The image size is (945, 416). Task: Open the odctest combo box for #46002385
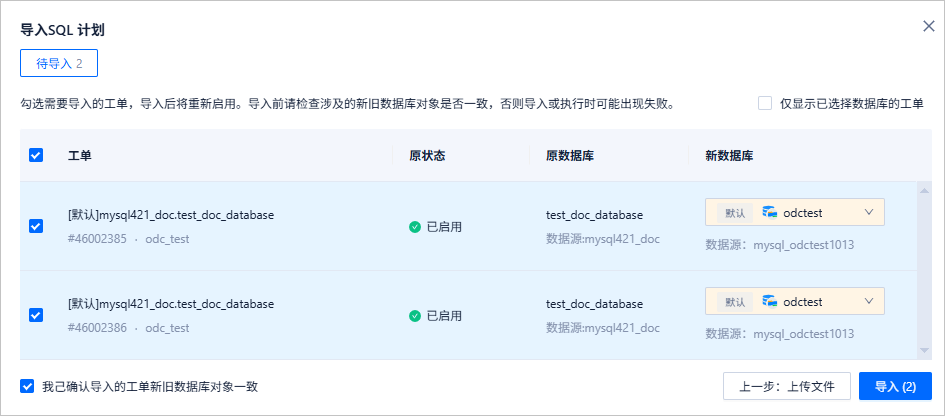[x=795, y=212]
